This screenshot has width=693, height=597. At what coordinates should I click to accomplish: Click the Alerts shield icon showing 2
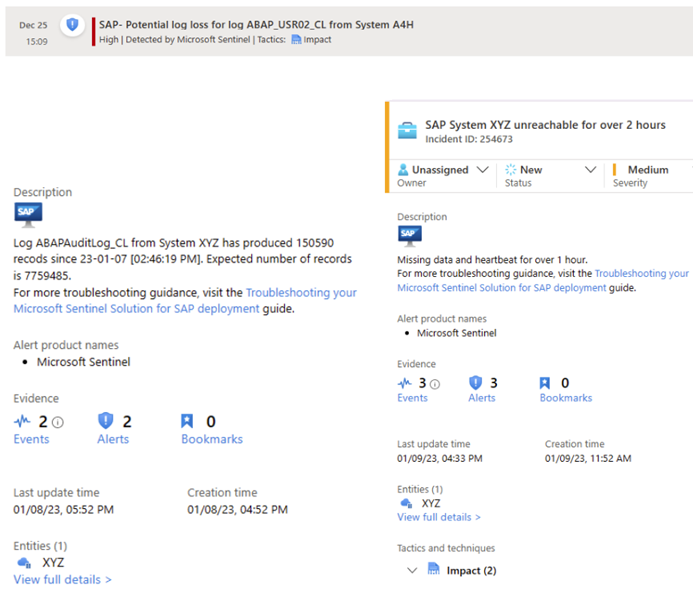tap(106, 422)
